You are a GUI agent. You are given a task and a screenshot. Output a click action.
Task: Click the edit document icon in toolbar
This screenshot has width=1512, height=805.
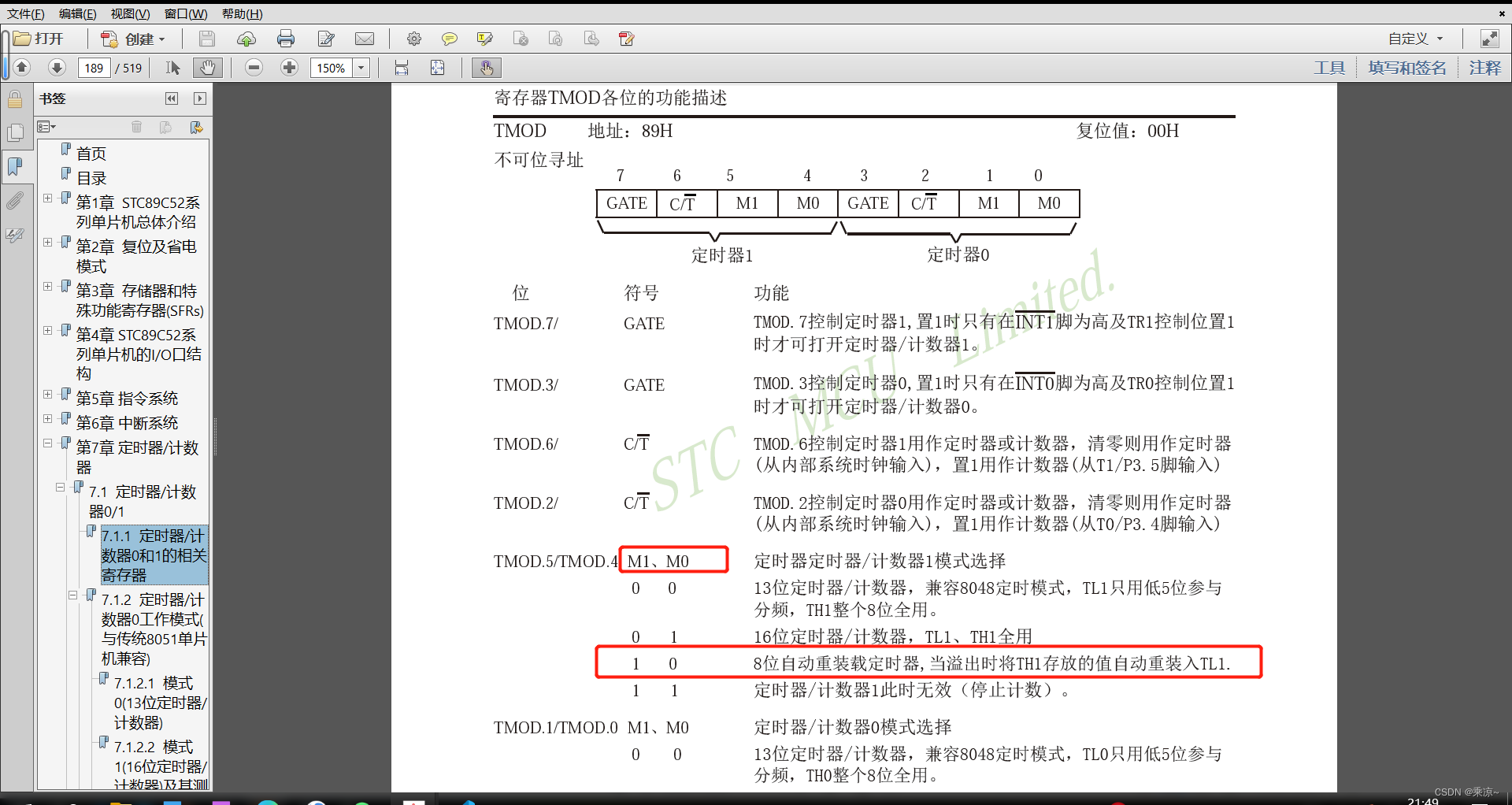(326, 39)
